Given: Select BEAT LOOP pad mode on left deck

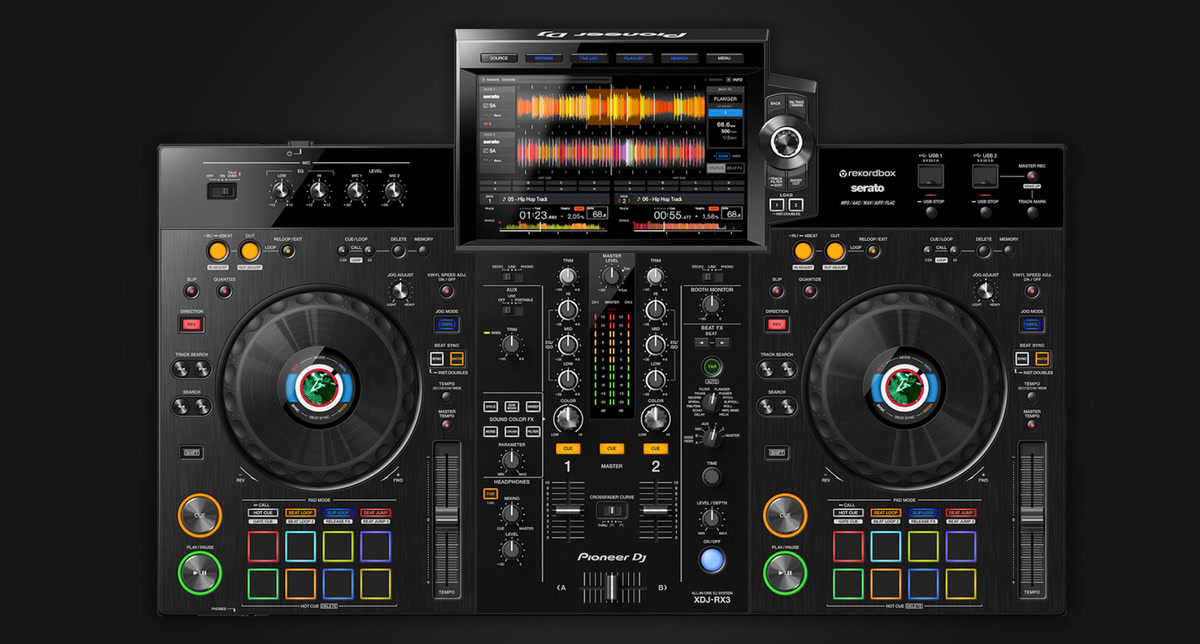Looking at the screenshot, I should coord(300,512).
